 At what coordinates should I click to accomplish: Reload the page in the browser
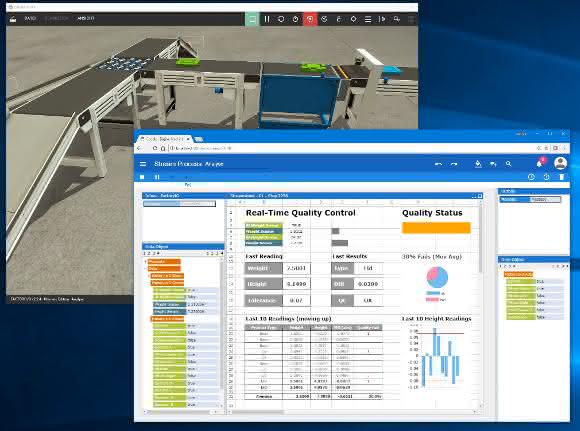coord(155,148)
